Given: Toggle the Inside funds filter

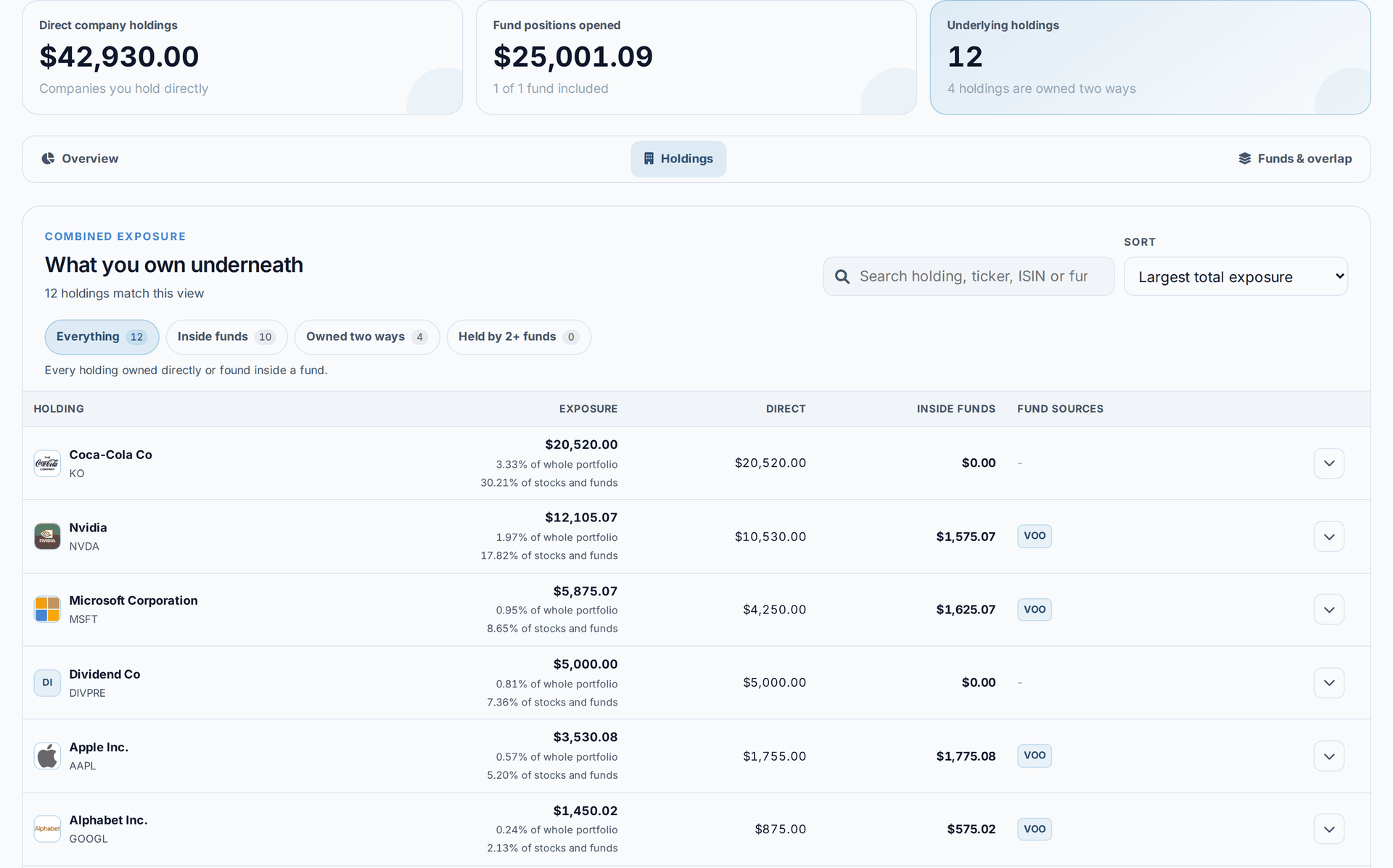Looking at the screenshot, I should pos(226,337).
